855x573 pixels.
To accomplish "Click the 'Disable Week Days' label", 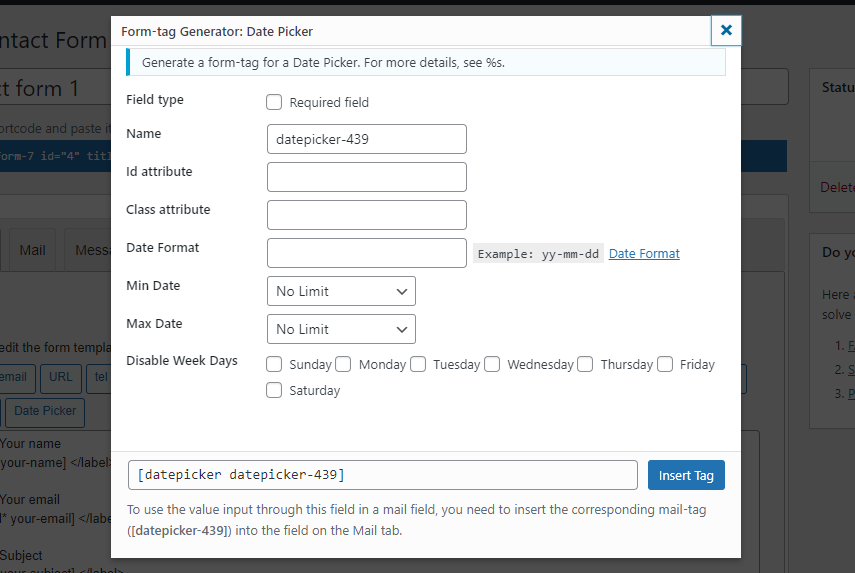I will tap(182, 361).
